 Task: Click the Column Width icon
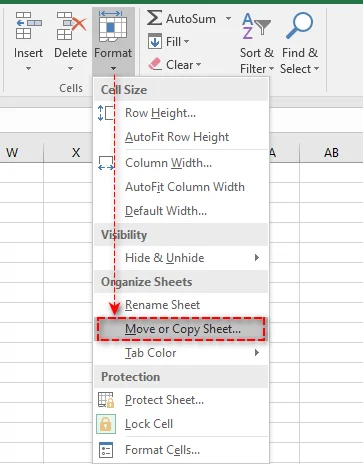point(106,163)
